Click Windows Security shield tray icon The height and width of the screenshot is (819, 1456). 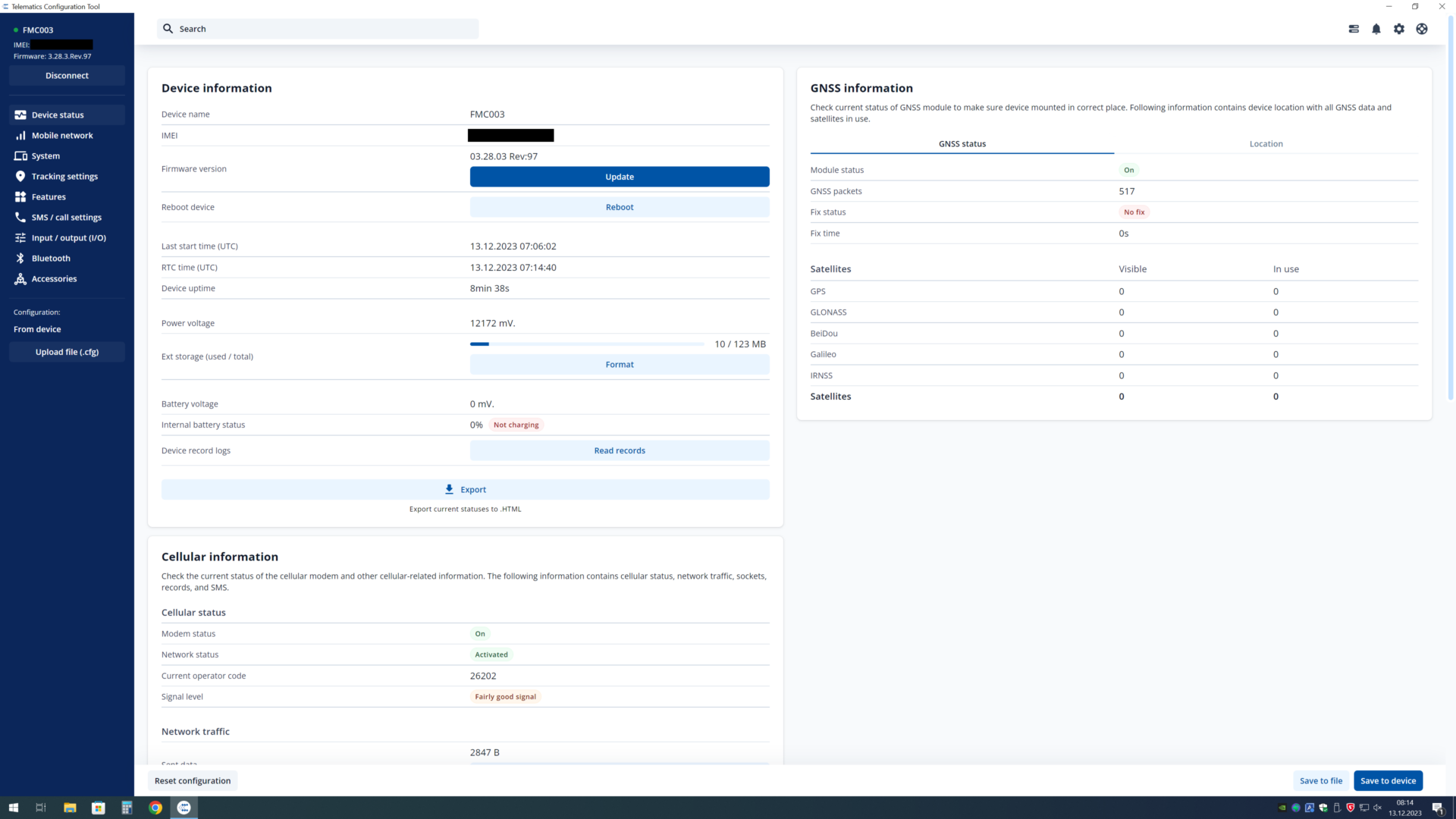[x=1323, y=808]
